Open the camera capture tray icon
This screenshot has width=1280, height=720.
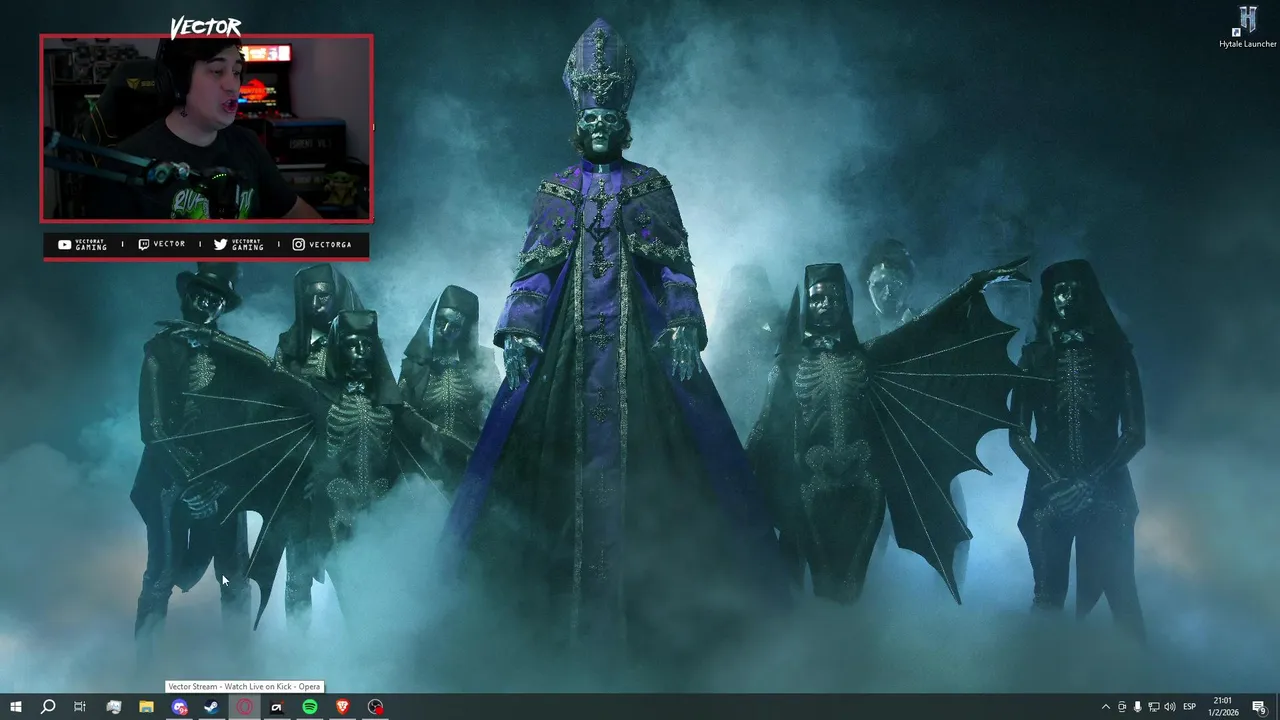click(x=1121, y=707)
